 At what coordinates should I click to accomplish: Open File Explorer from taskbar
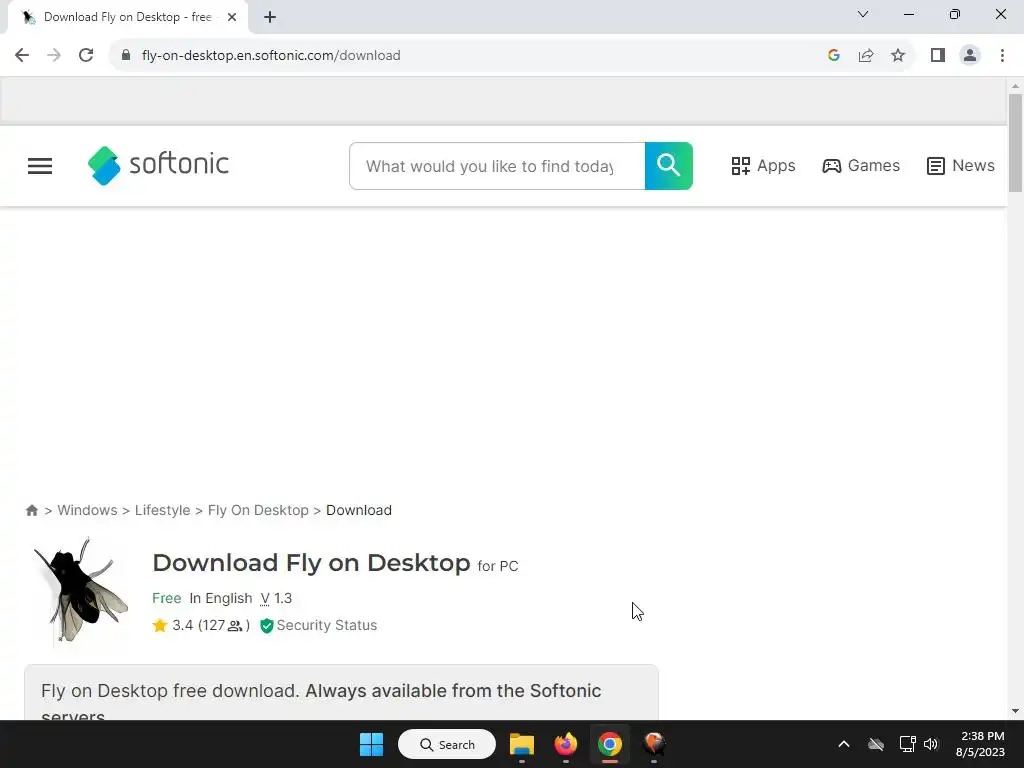coord(522,744)
